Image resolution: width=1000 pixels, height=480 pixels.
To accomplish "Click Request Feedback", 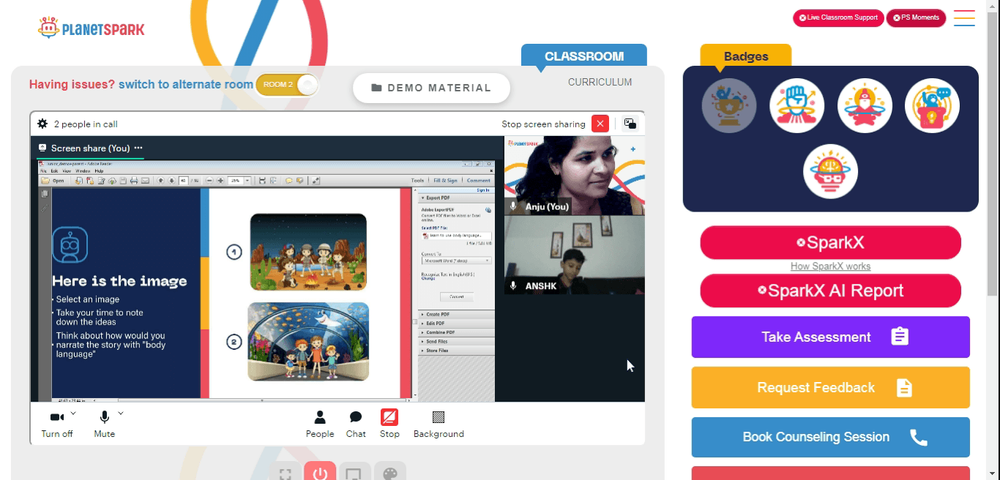I will (830, 388).
